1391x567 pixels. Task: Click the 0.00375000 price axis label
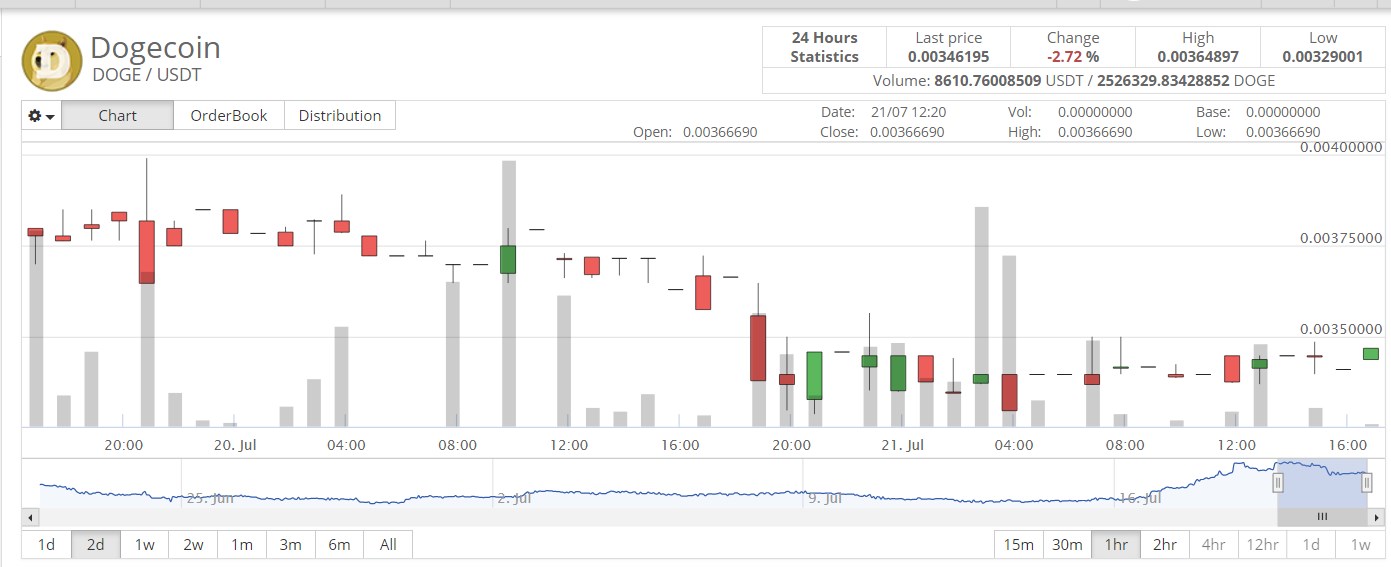coord(1341,238)
